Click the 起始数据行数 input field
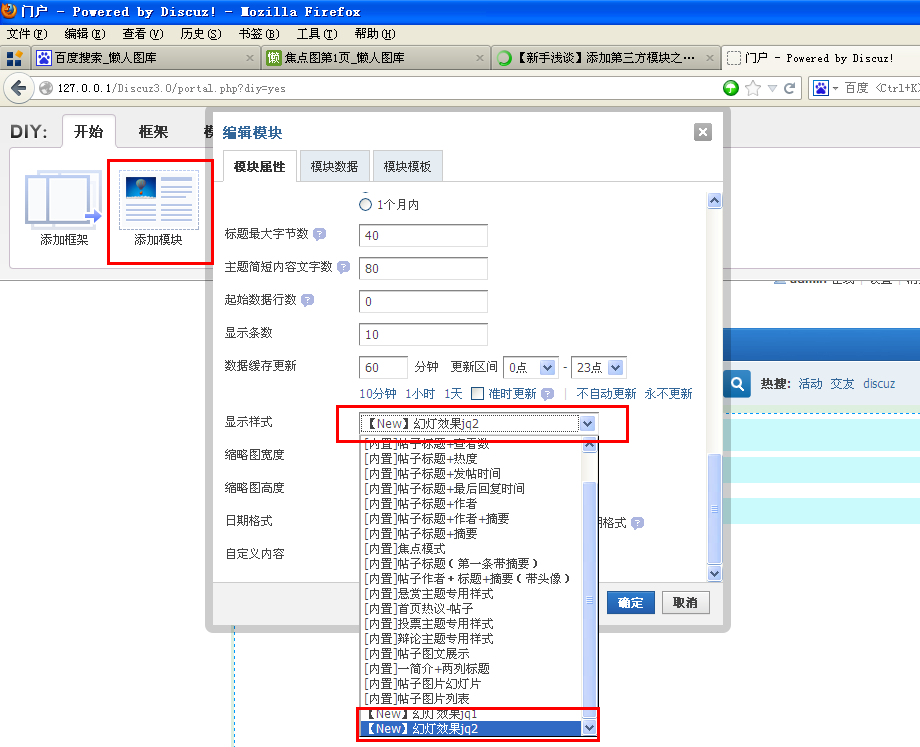 [423, 301]
